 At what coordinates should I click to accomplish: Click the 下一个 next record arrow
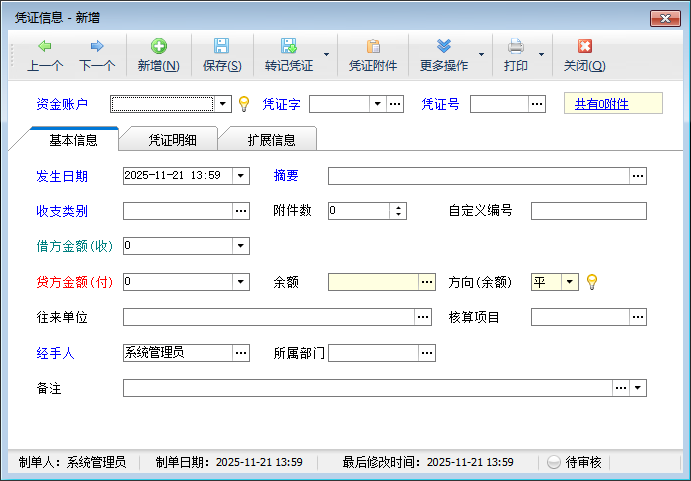pos(97,47)
